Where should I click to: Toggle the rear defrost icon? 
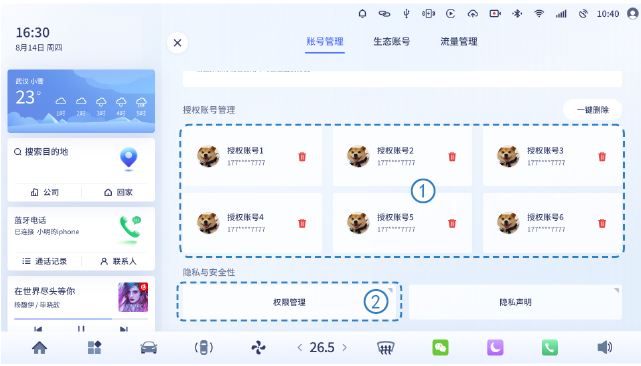385,348
